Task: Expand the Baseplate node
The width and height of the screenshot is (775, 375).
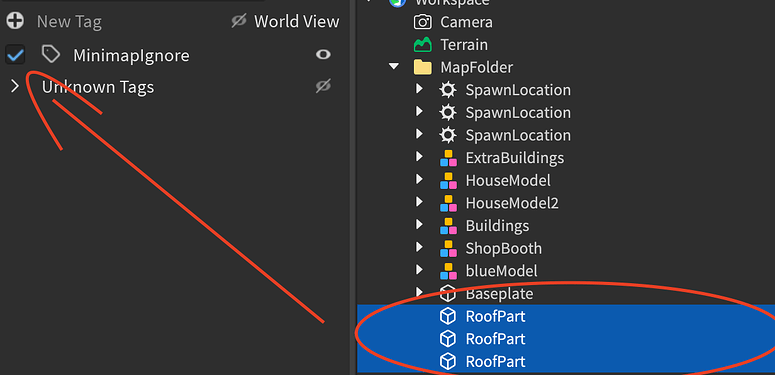Action: pos(419,292)
